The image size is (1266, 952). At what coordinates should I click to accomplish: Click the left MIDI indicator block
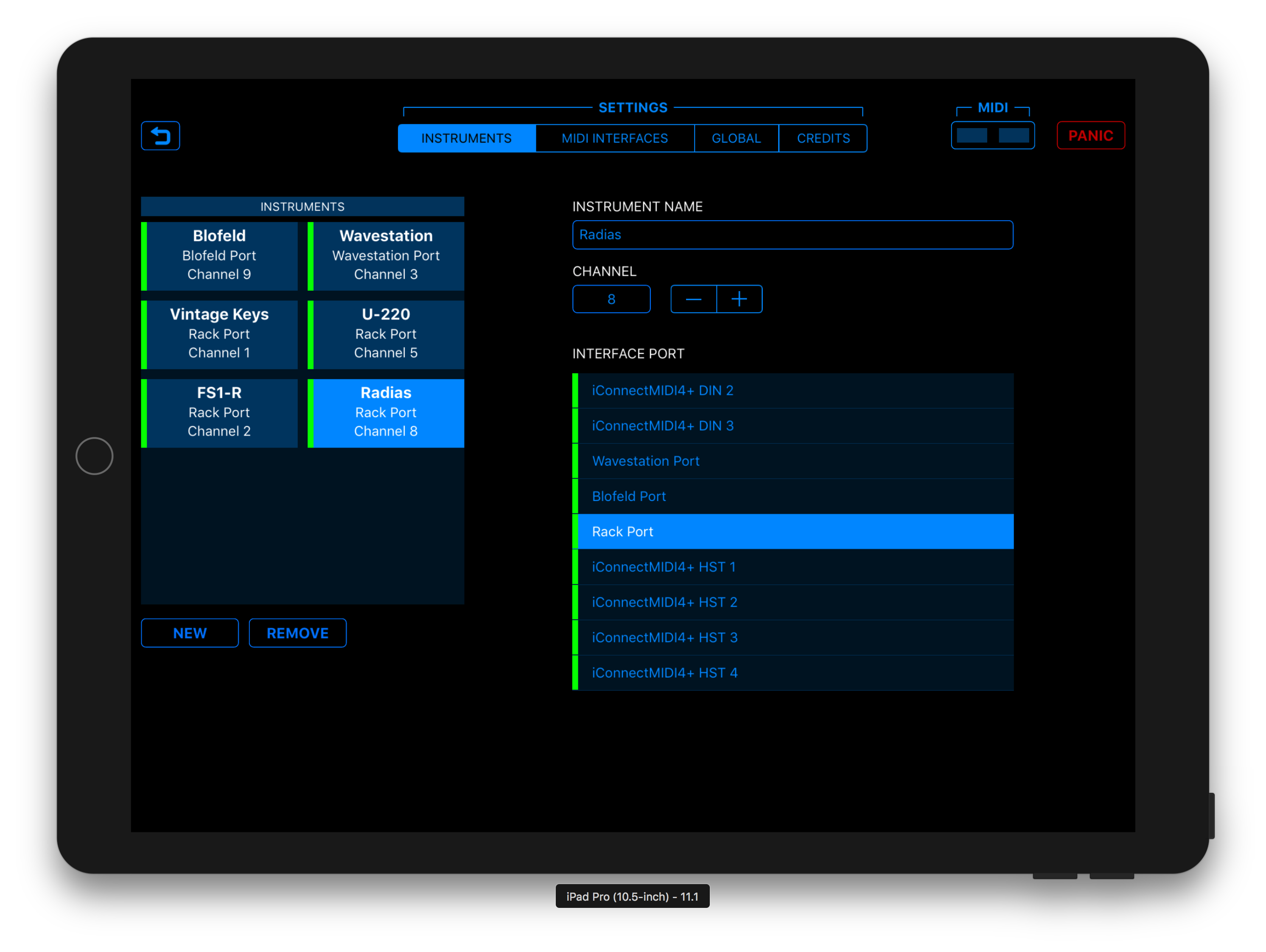[971, 136]
